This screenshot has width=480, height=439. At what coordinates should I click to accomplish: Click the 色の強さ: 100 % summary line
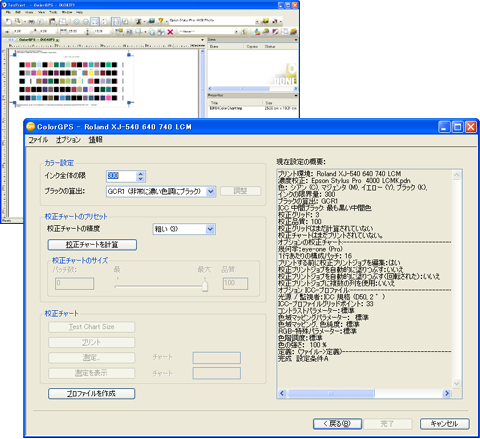pyautogui.click(x=302, y=345)
